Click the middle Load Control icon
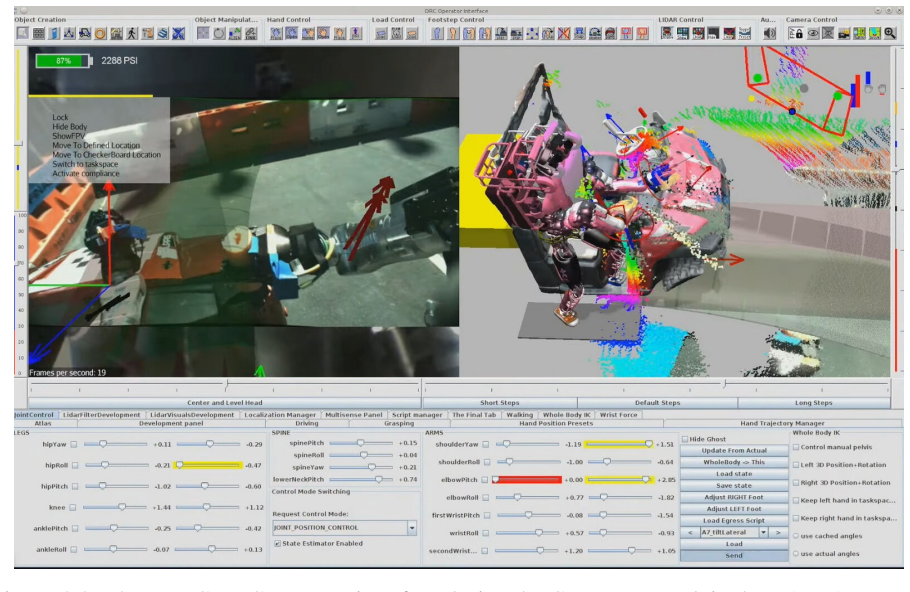Screen dimensions: 910x592 point(396,33)
